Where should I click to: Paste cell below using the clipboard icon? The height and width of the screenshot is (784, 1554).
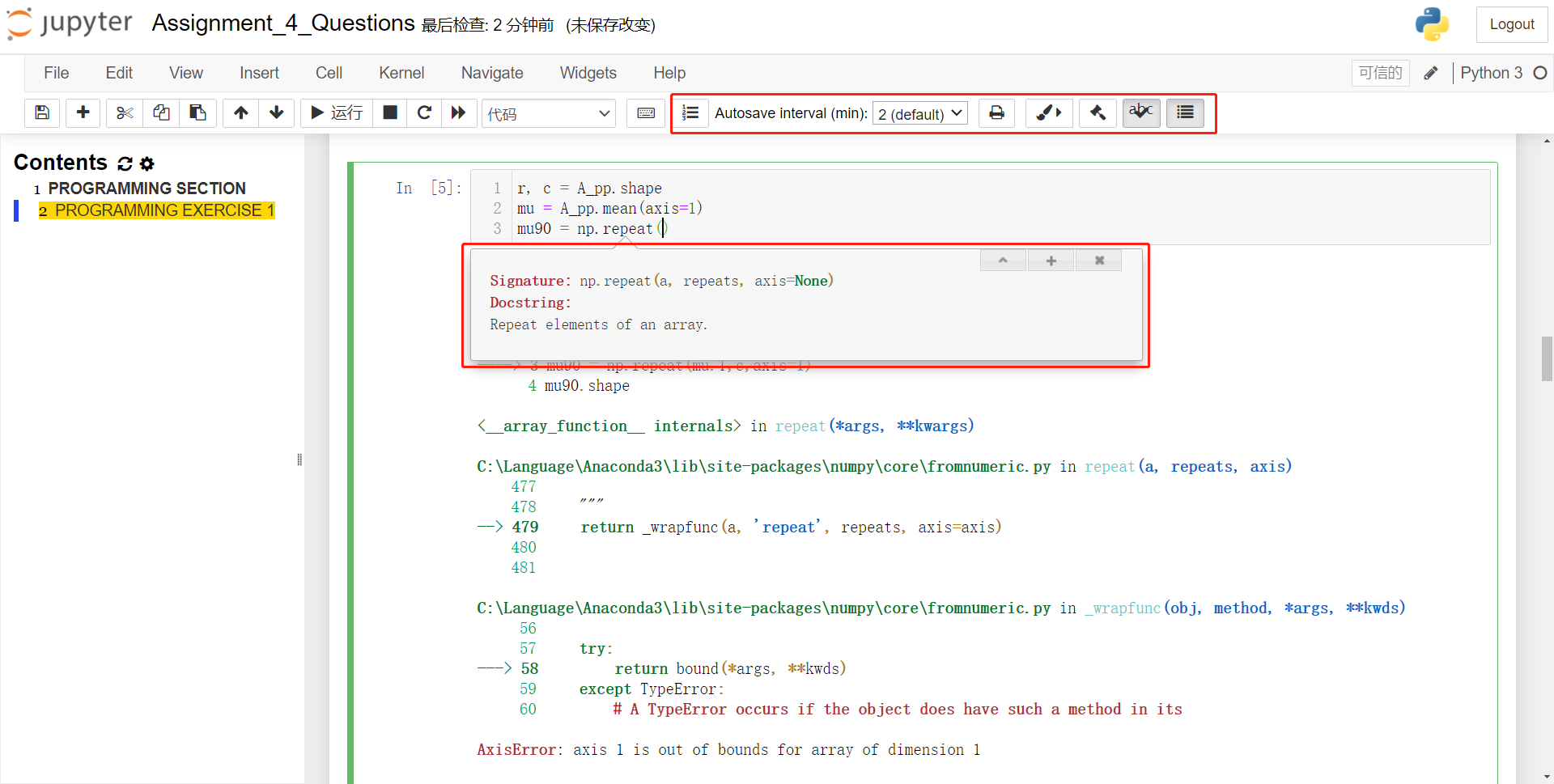[x=197, y=113]
